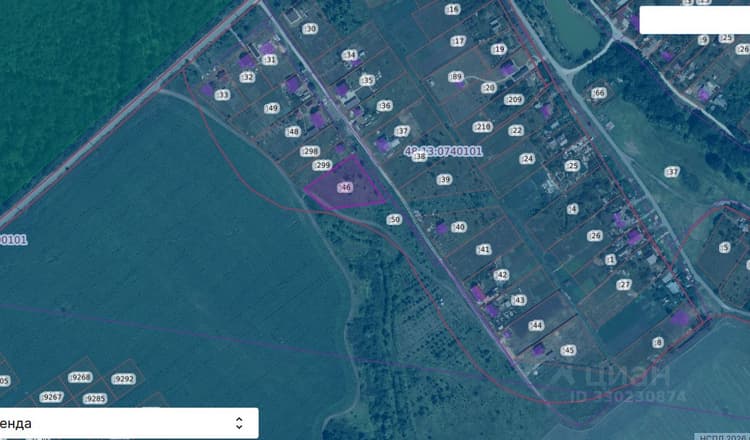Pick parcel label 19
Viewport: 750px width, 440px height.
coord(499,49)
